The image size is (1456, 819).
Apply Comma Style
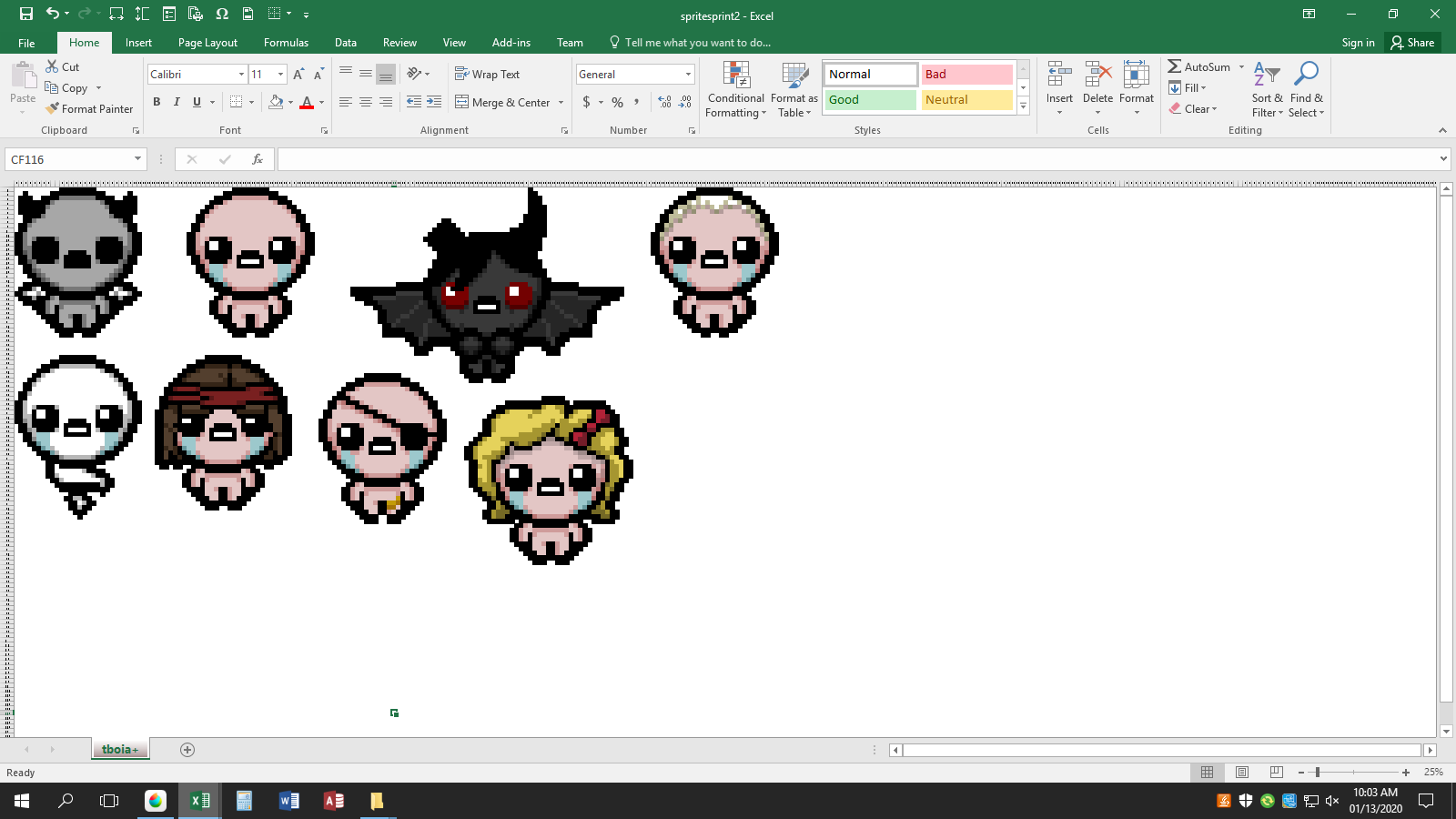click(x=637, y=102)
